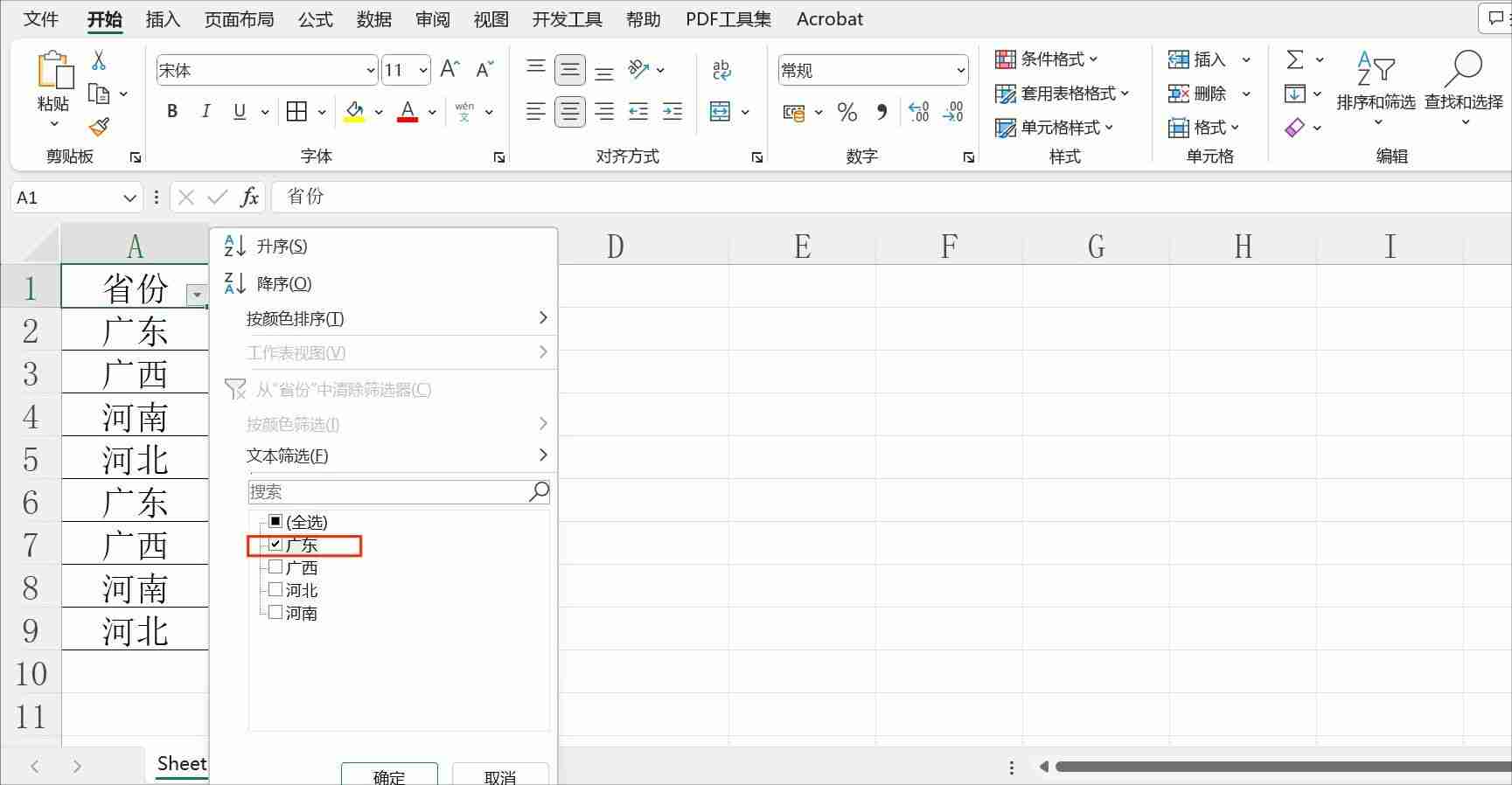
Task: Open the font name dropdown 宋体
Action: [x=371, y=70]
